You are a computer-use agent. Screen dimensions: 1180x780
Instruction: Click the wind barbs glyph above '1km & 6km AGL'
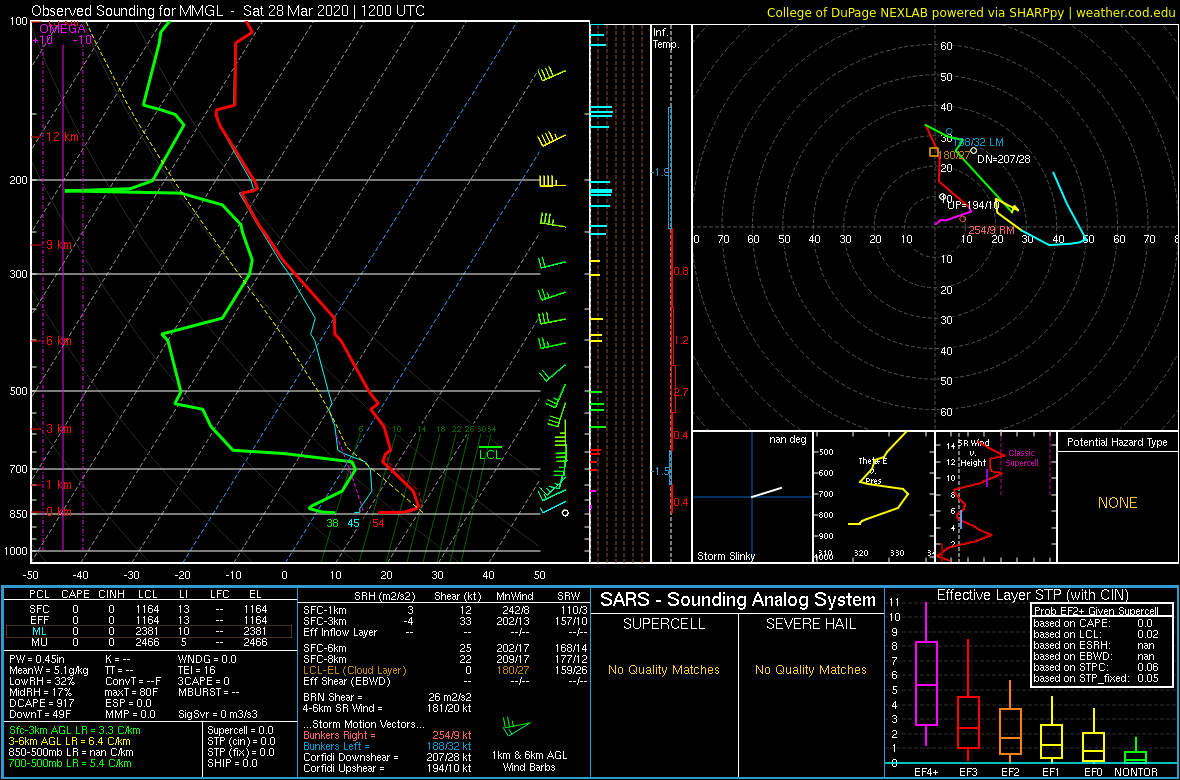coord(516,727)
